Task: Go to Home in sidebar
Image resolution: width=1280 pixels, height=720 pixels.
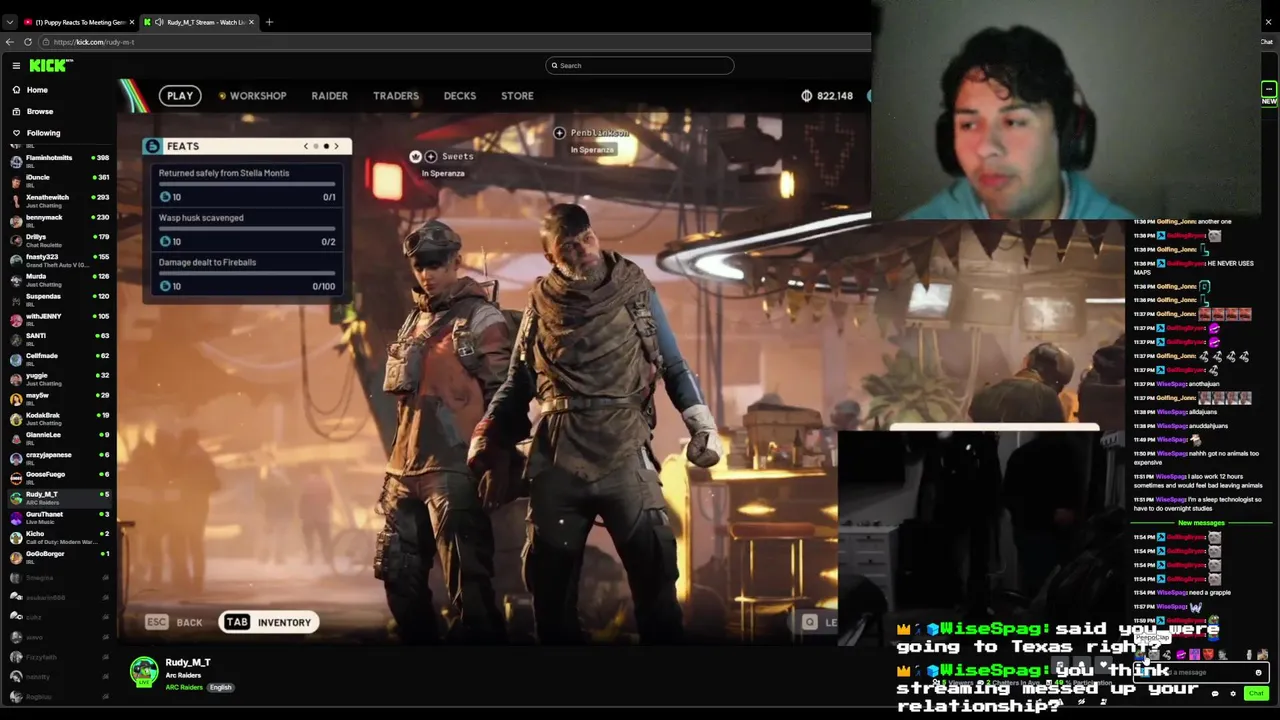Action: pyautogui.click(x=37, y=90)
